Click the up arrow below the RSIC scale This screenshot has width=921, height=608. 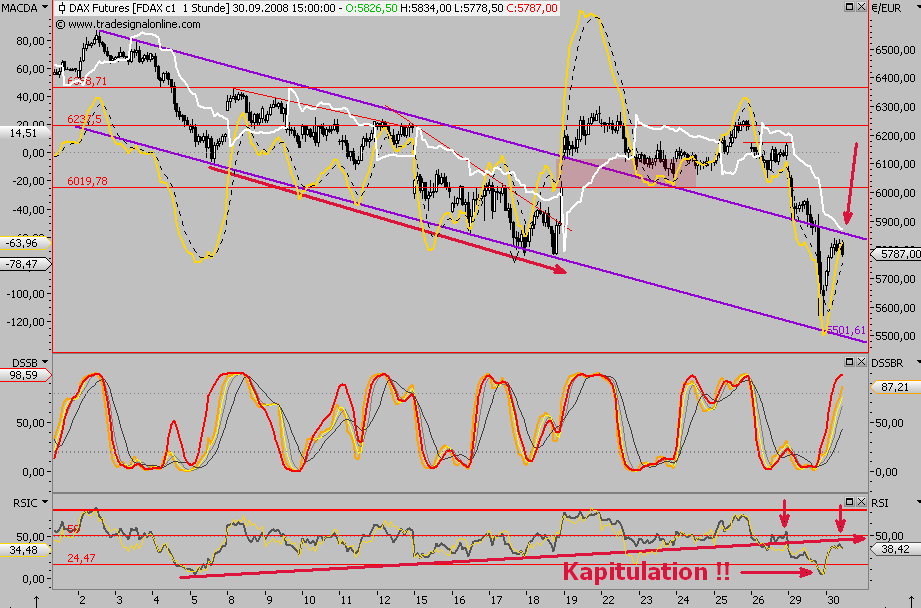(x=36, y=602)
